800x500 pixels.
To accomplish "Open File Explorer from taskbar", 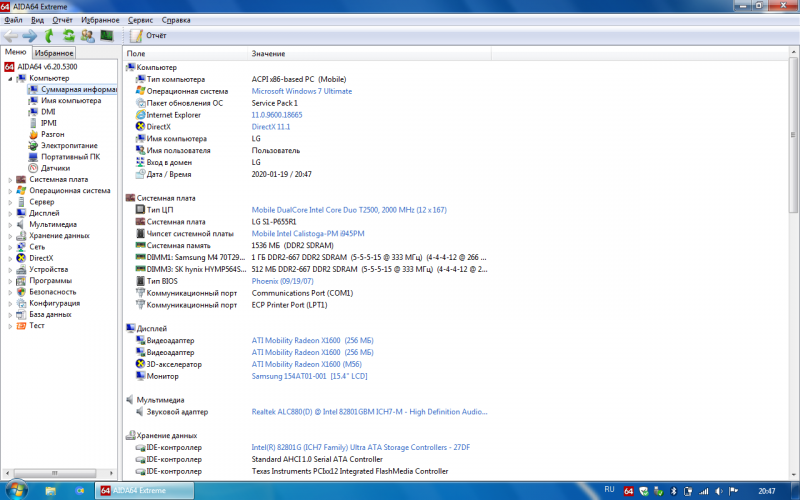I will point(51,491).
